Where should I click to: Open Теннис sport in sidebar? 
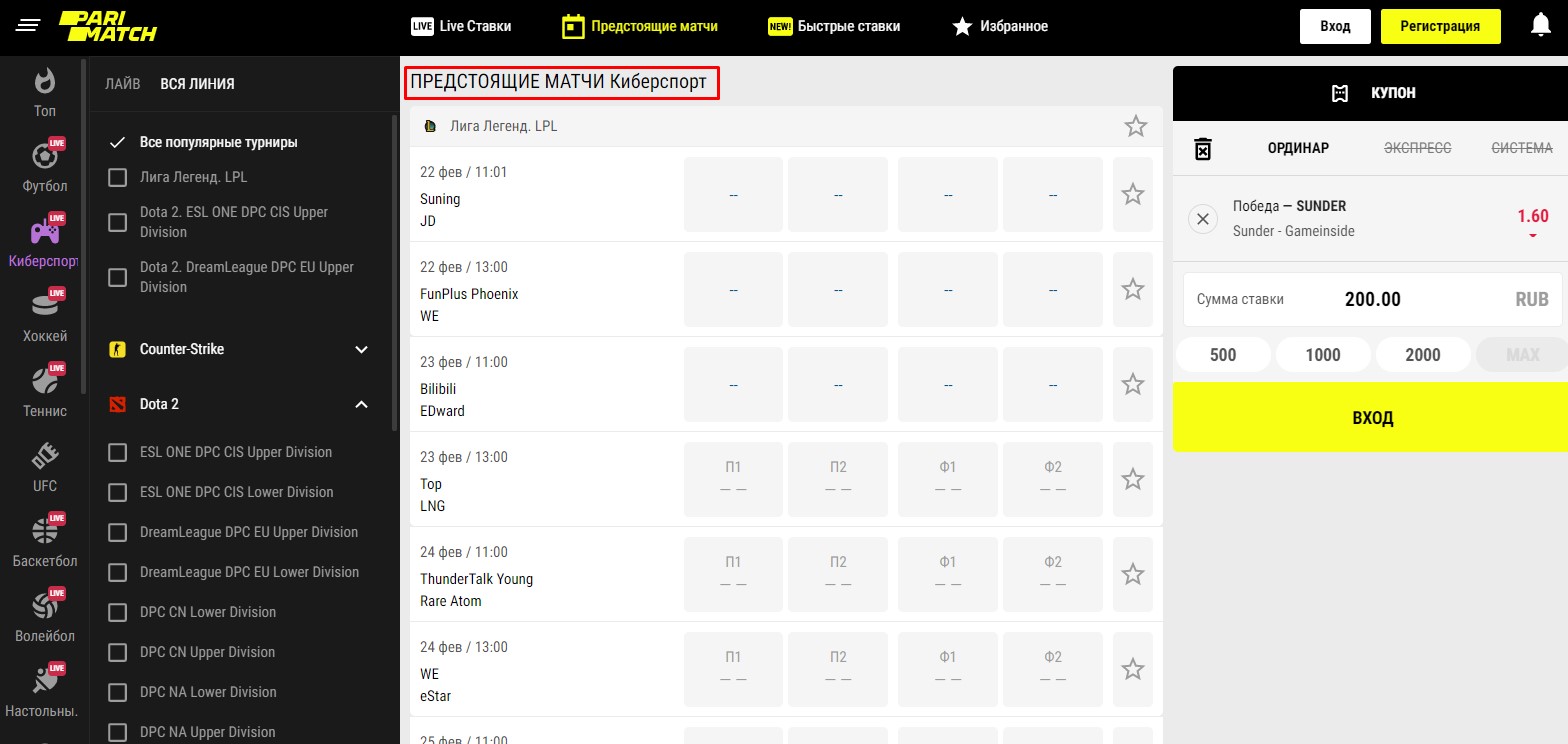[x=45, y=392]
